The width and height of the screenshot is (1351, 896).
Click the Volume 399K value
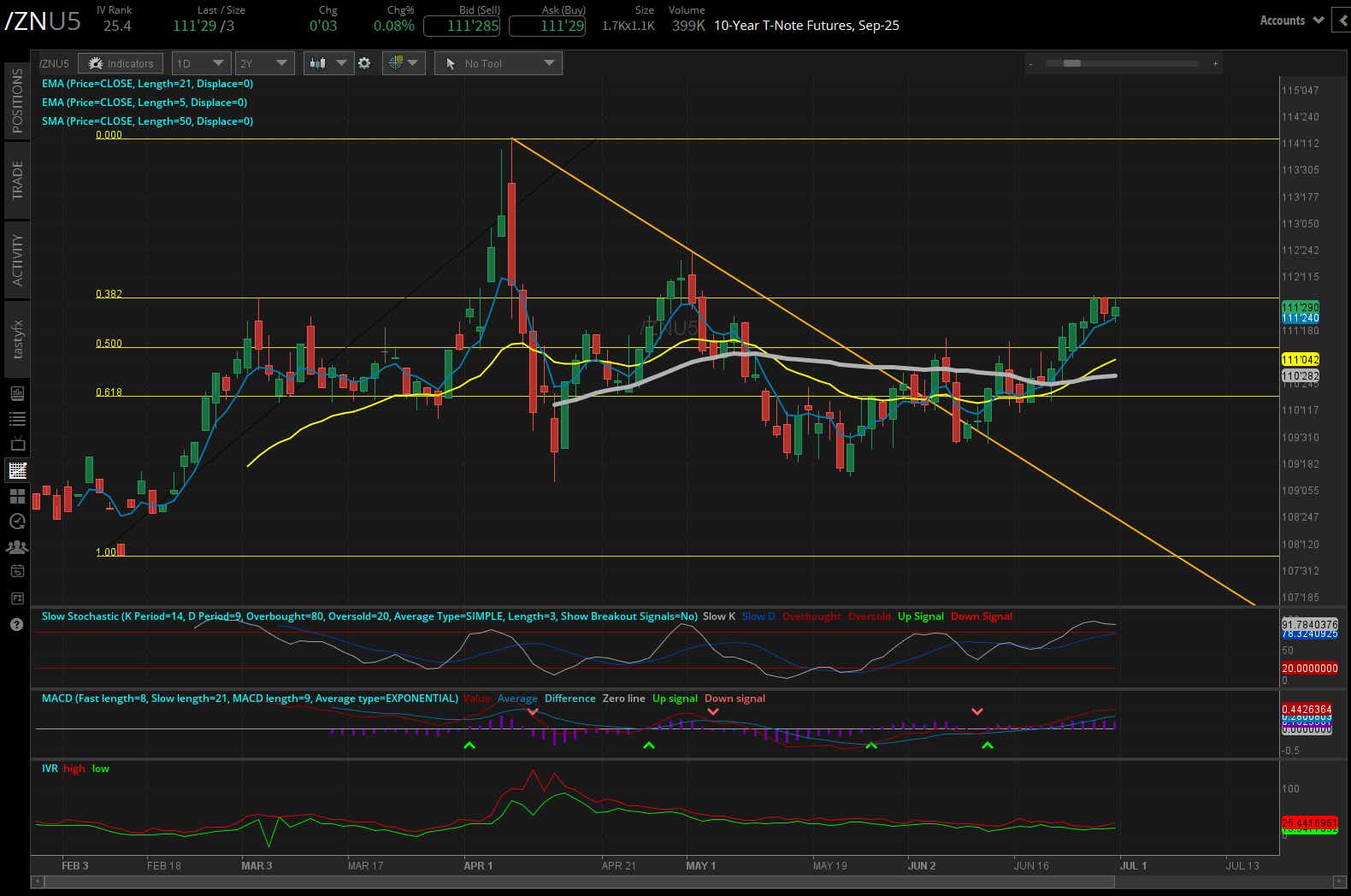(687, 26)
